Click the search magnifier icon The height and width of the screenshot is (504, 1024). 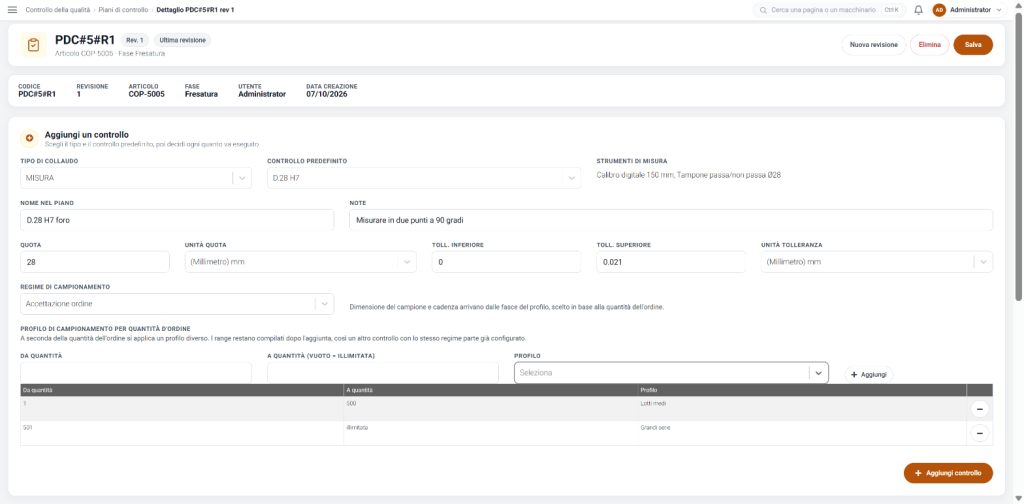(x=763, y=10)
